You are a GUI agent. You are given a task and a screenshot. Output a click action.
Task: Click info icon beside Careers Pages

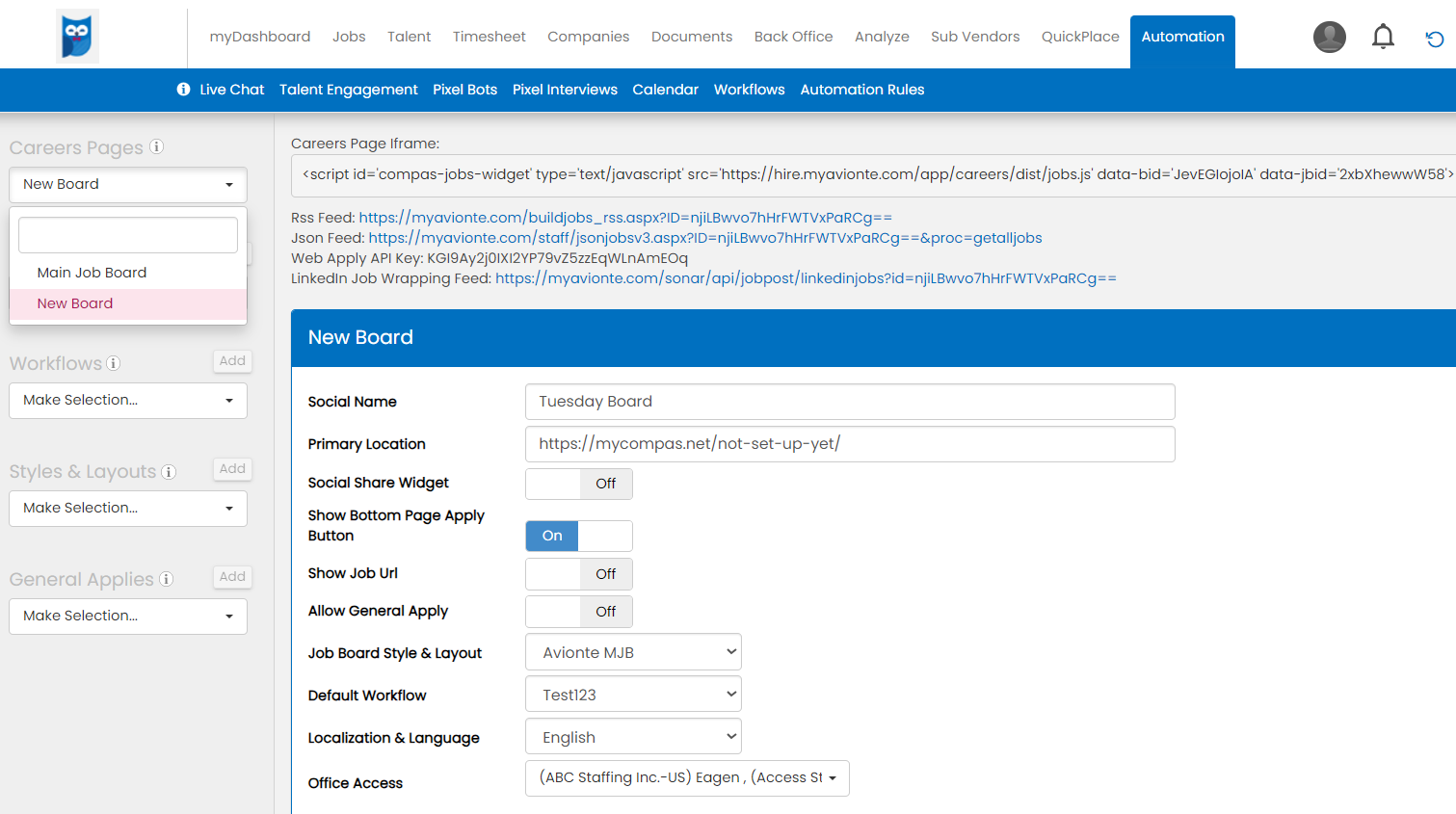[156, 147]
